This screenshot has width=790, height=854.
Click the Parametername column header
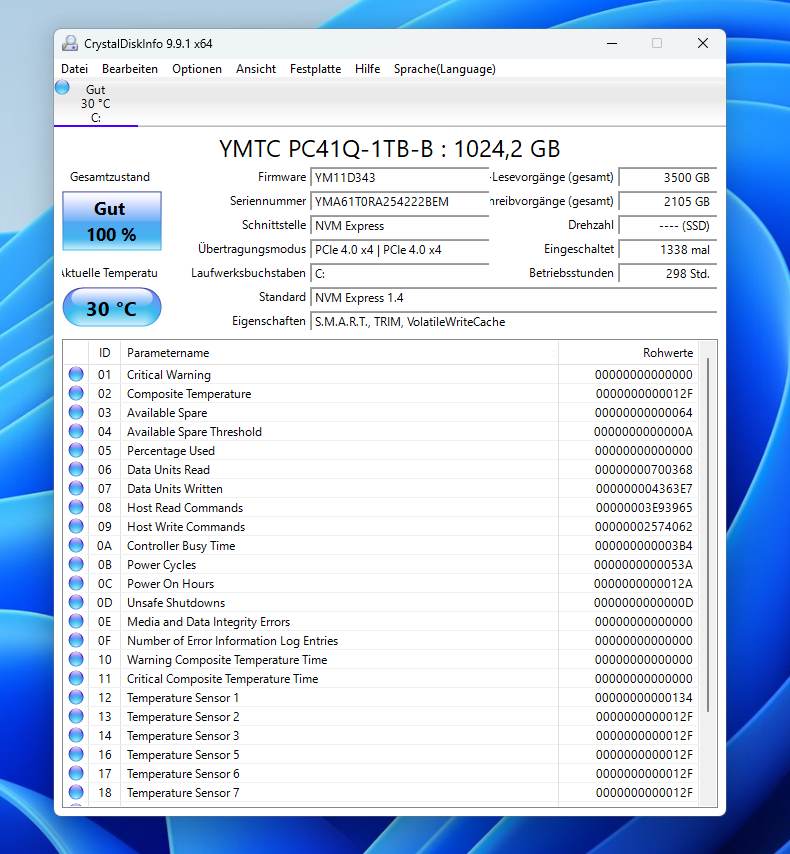339,353
